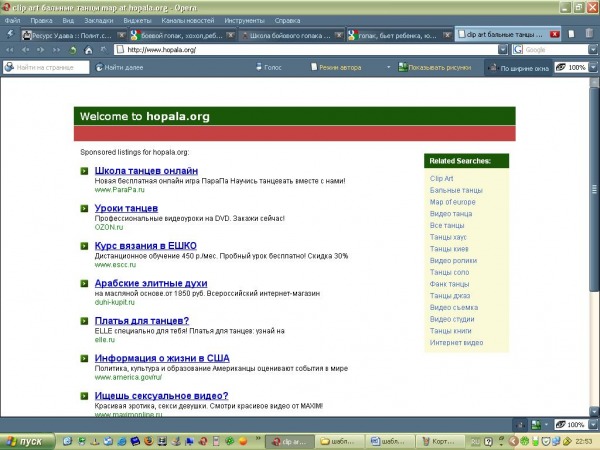This screenshot has height=450, width=600.
Task: Click the URL address field
Action: coord(300,49)
